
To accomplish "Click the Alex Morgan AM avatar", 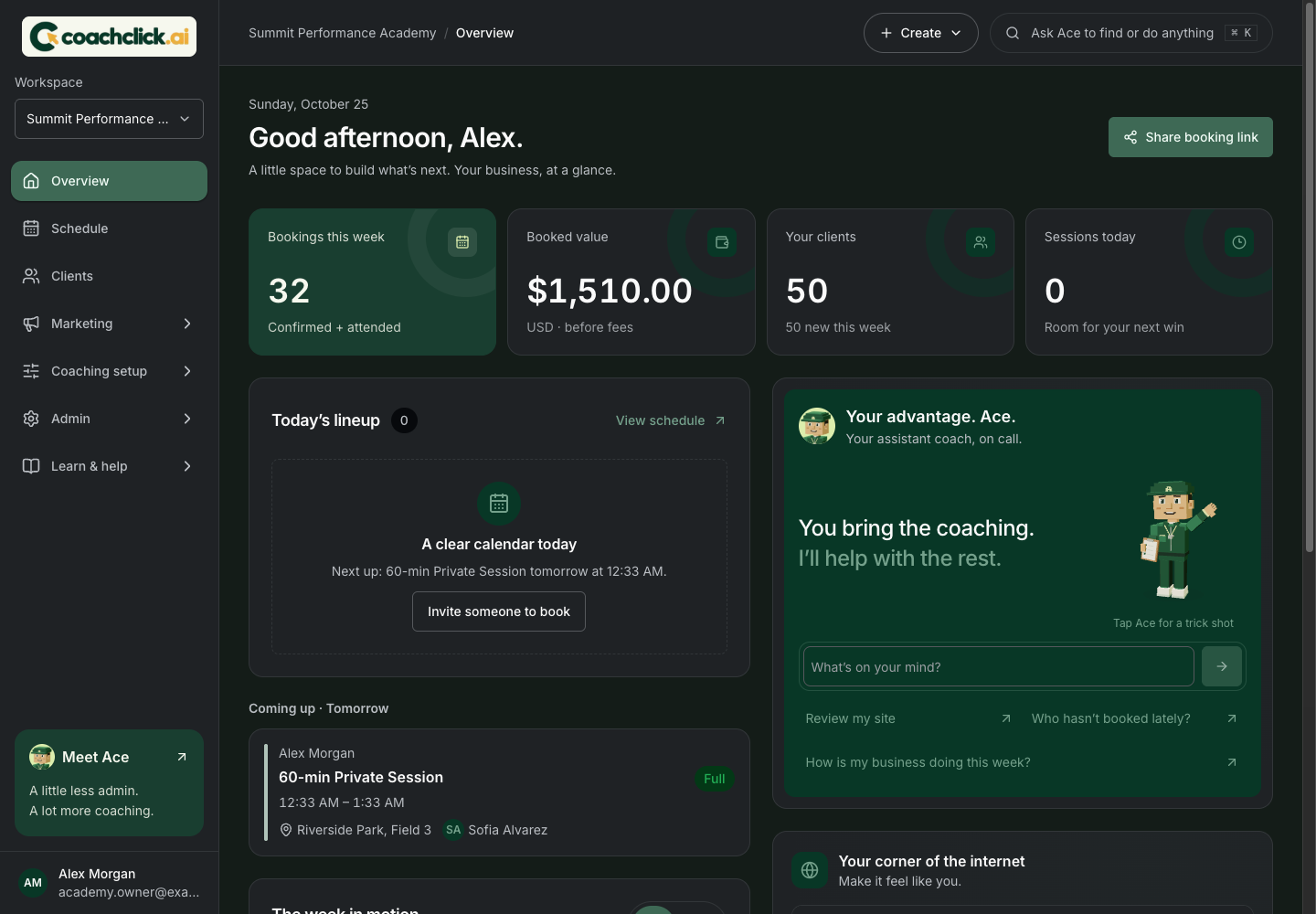I will [x=33, y=883].
